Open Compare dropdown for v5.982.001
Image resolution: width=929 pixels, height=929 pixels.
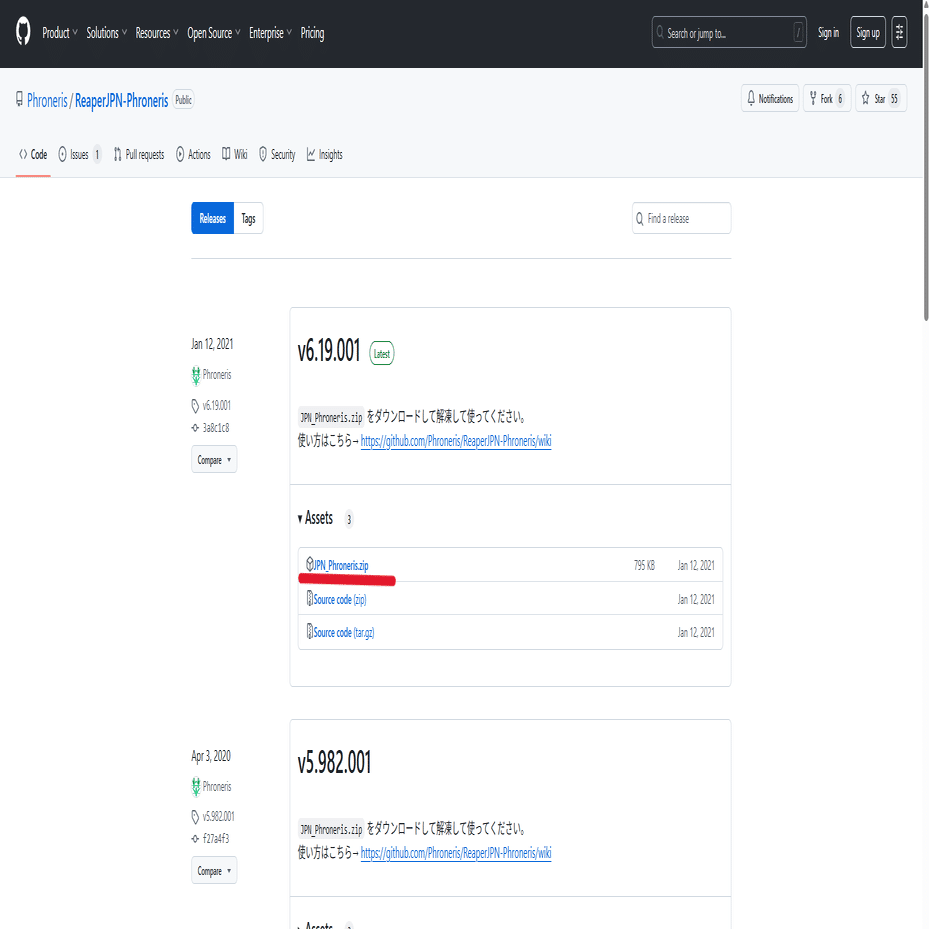(x=214, y=870)
